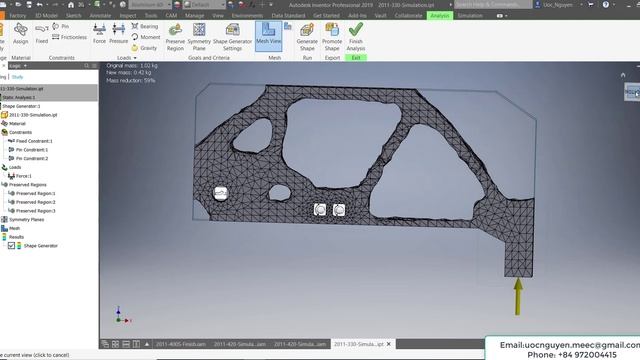Viewport: 640px width, 360px height.
Task: Open the Annotate ribbon tab
Action: [x=100, y=16]
